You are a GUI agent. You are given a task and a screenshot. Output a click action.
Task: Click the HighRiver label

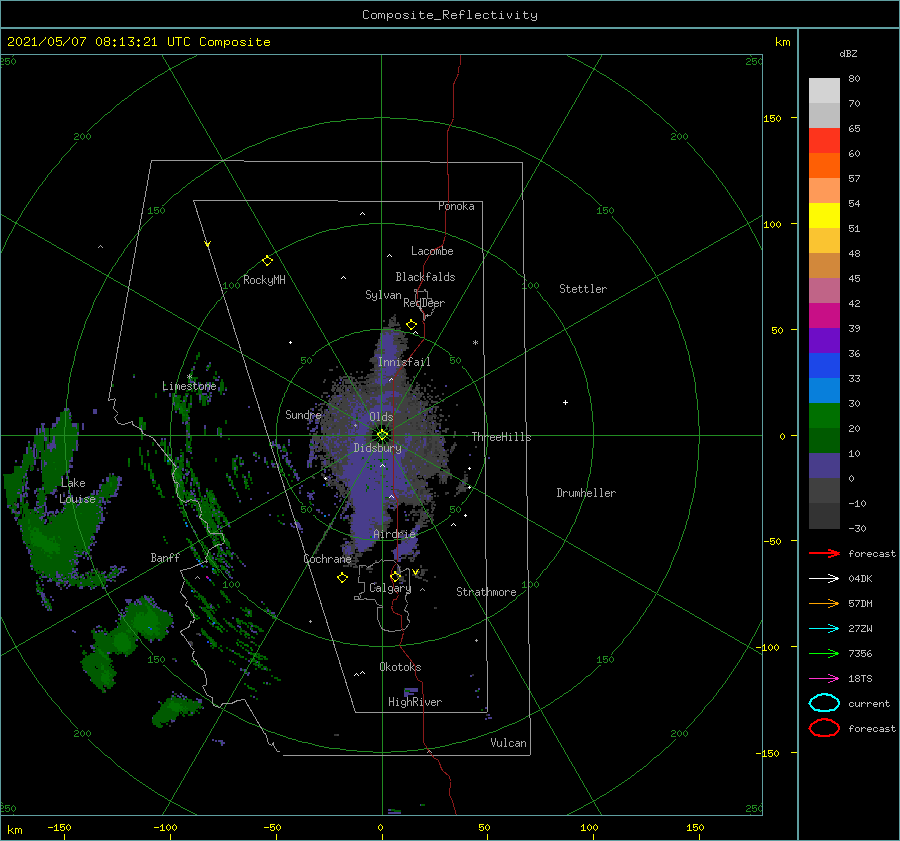coord(415,702)
